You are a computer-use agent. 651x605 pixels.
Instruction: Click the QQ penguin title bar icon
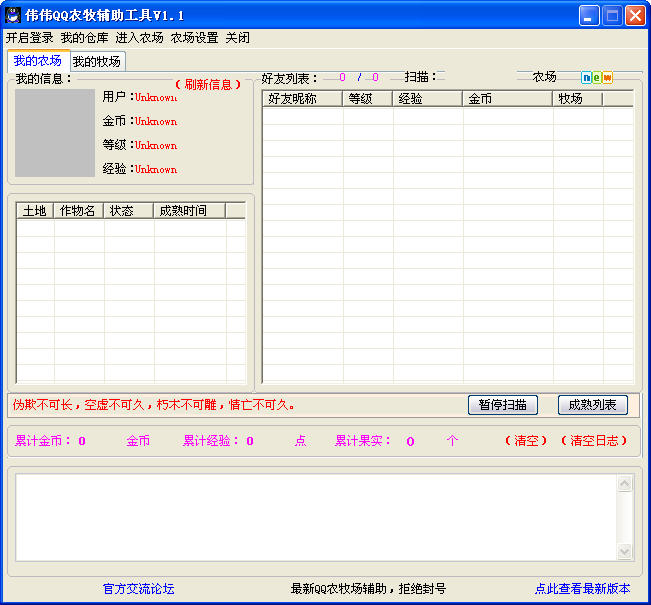pyautogui.click(x=13, y=15)
